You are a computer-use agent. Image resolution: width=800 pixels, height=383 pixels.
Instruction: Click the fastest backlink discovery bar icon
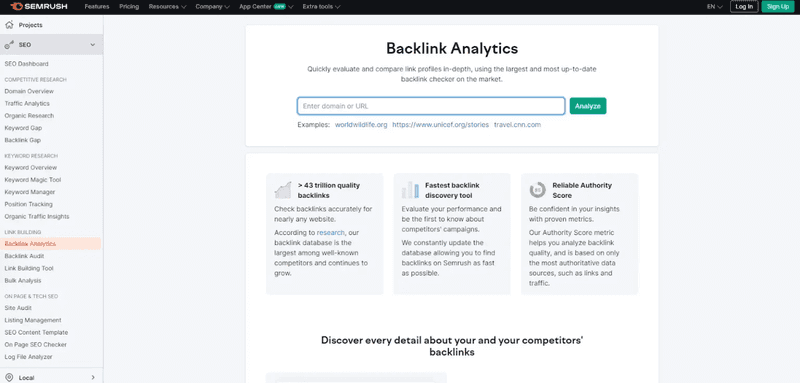[410, 190]
